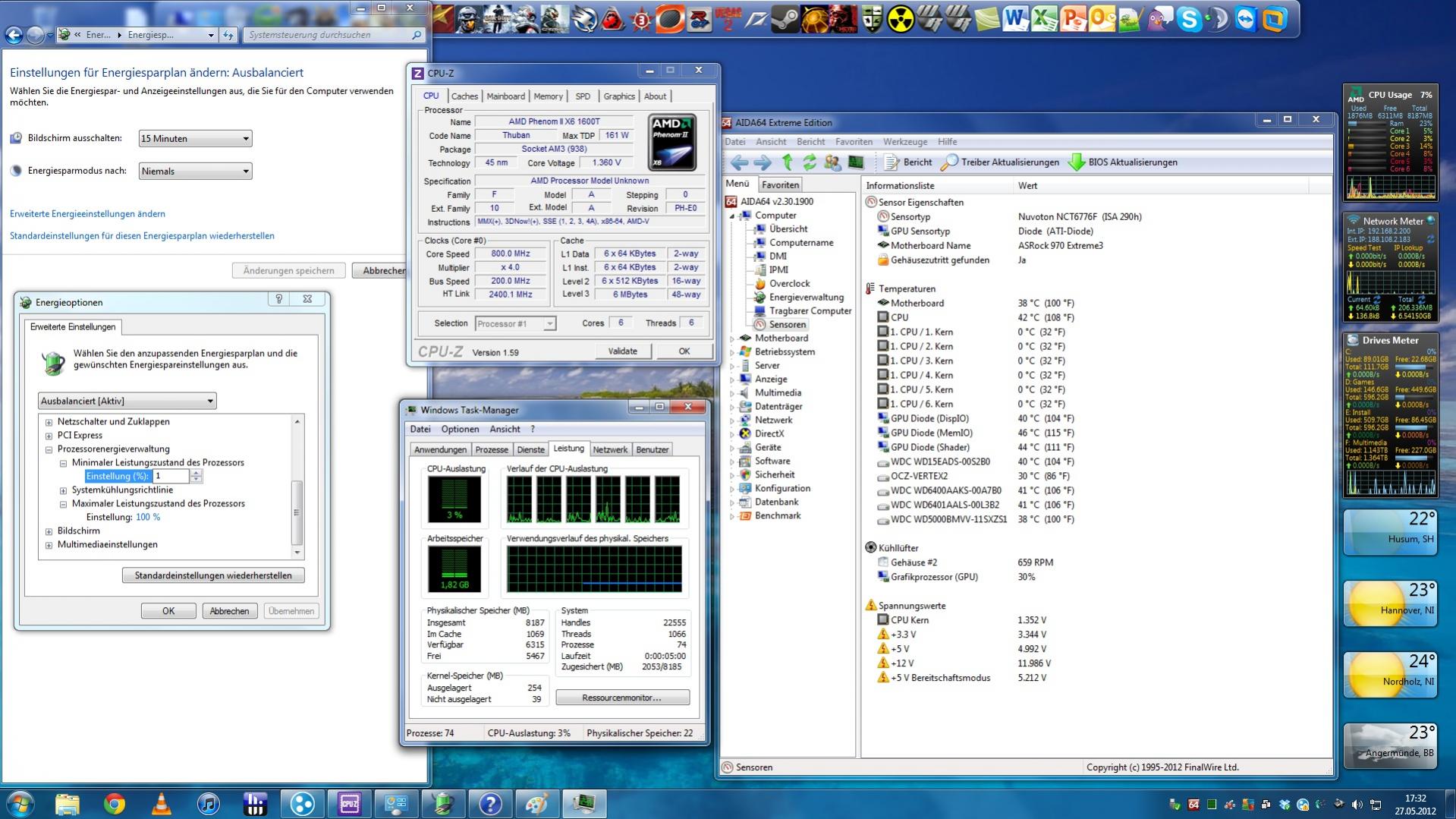Switch to CPU-Z via taskbar button
Viewport: 1456px width, 819px height.
349,803
